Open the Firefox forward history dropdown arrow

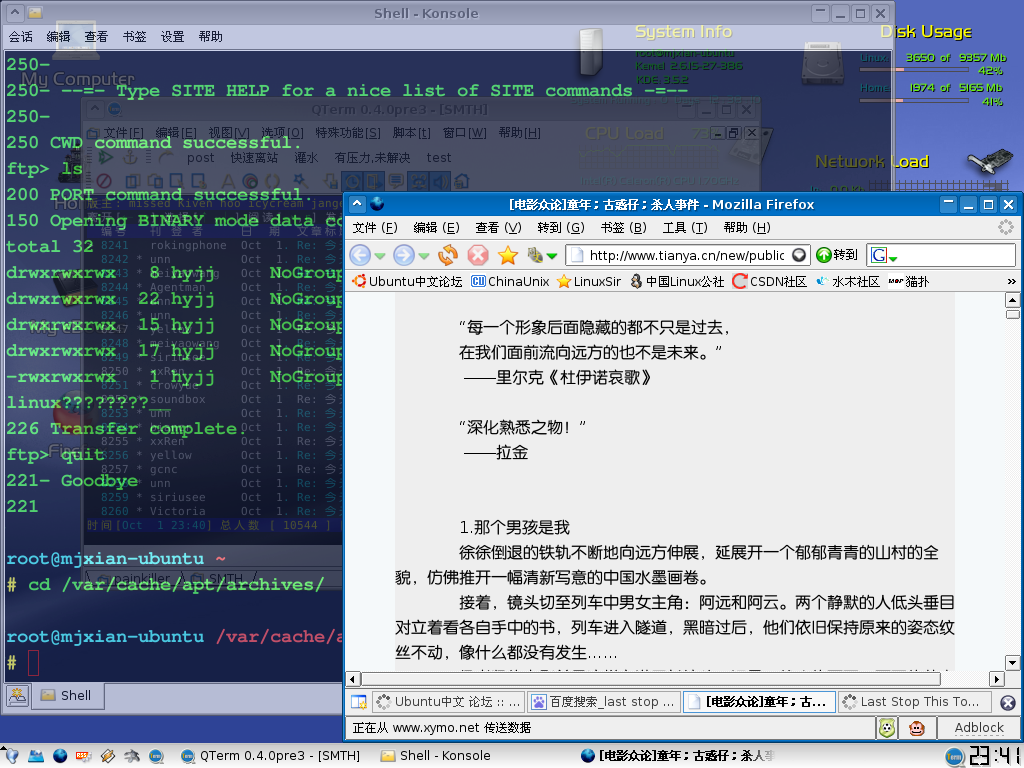[x=423, y=256]
